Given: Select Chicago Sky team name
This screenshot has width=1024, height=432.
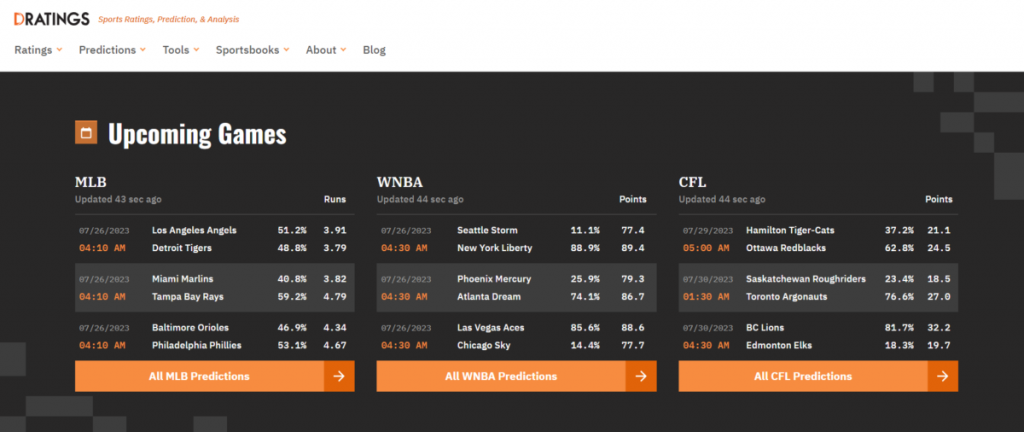Looking at the screenshot, I should click(483, 345).
